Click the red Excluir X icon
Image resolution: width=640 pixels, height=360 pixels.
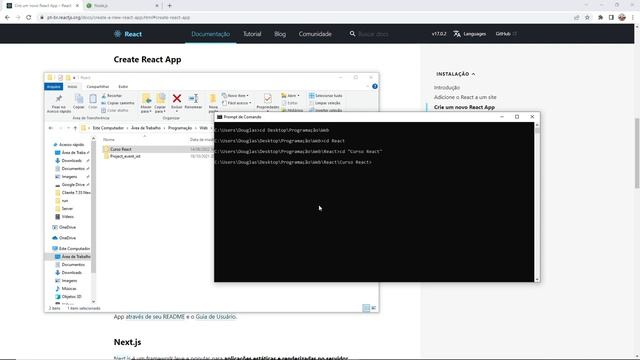tap(177, 98)
